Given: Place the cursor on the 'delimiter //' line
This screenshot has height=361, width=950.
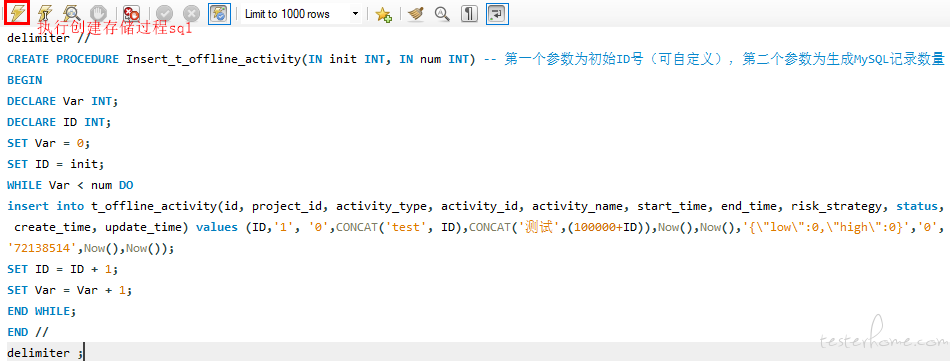Looking at the screenshot, I should point(48,38).
